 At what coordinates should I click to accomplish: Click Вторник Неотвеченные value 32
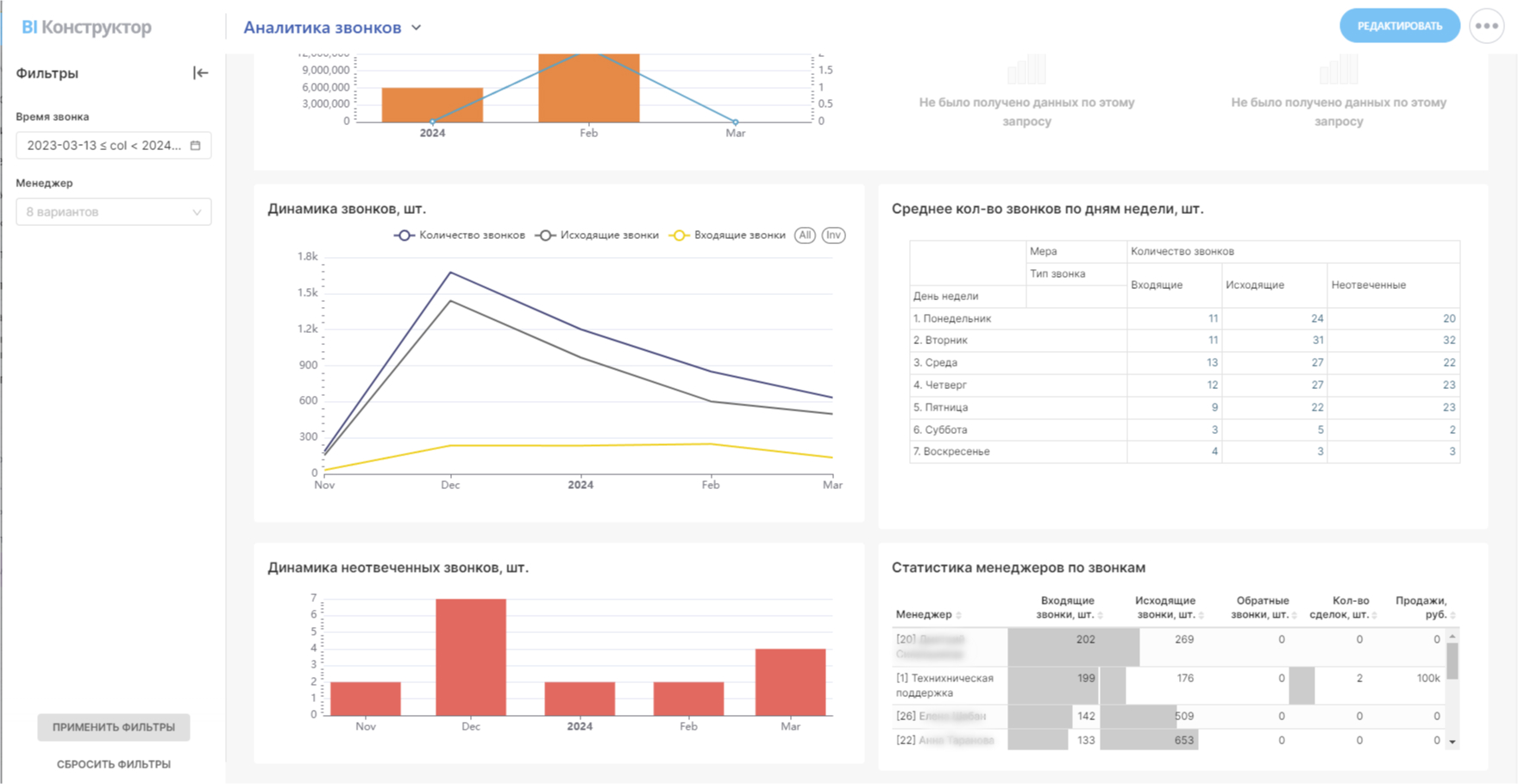tap(1449, 340)
